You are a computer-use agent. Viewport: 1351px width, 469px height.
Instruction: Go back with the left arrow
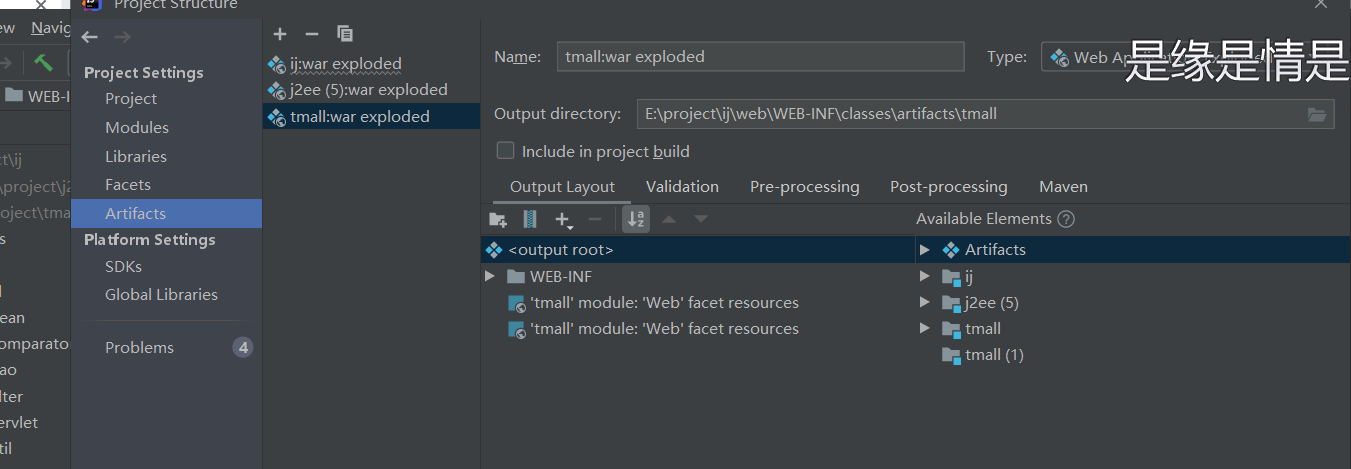pyautogui.click(x=90, y=37)
